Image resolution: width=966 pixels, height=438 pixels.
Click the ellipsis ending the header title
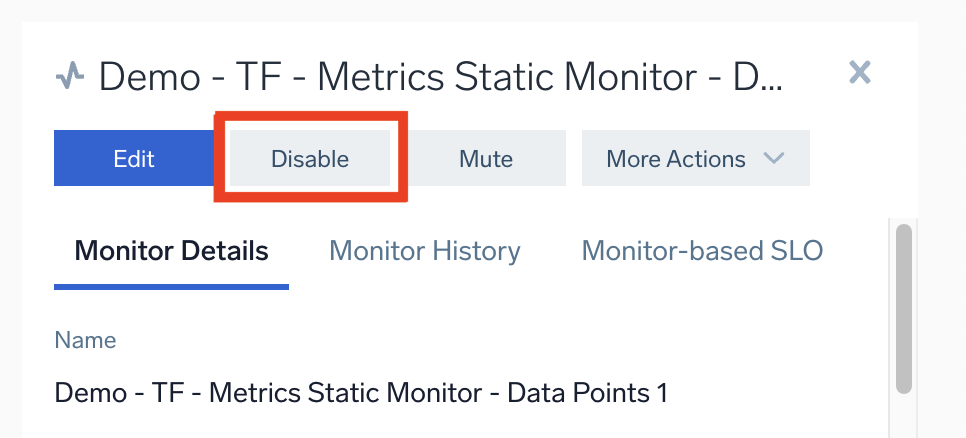point(770,82)
